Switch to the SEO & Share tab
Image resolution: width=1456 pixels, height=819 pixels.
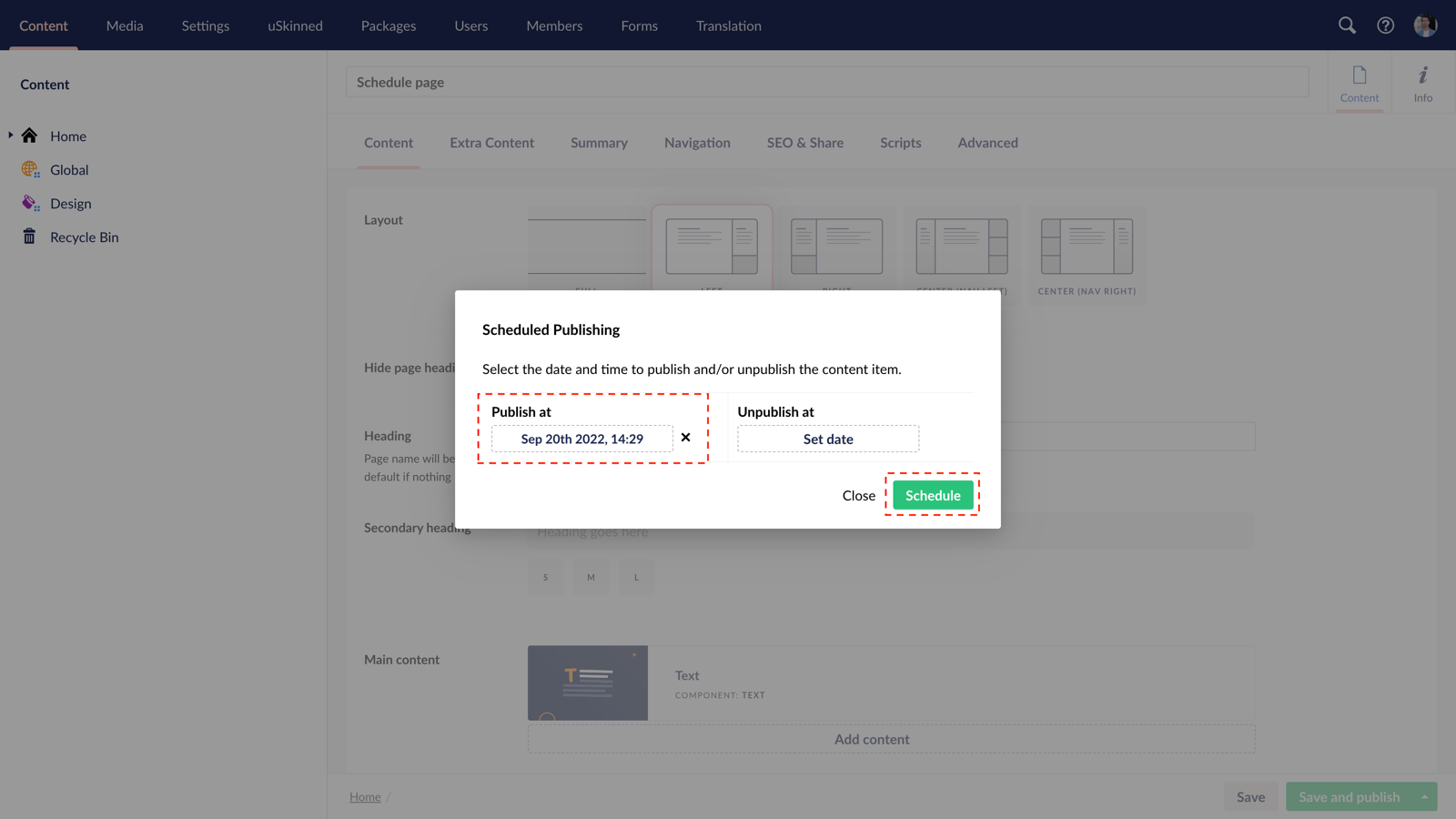tap(804, 143)
